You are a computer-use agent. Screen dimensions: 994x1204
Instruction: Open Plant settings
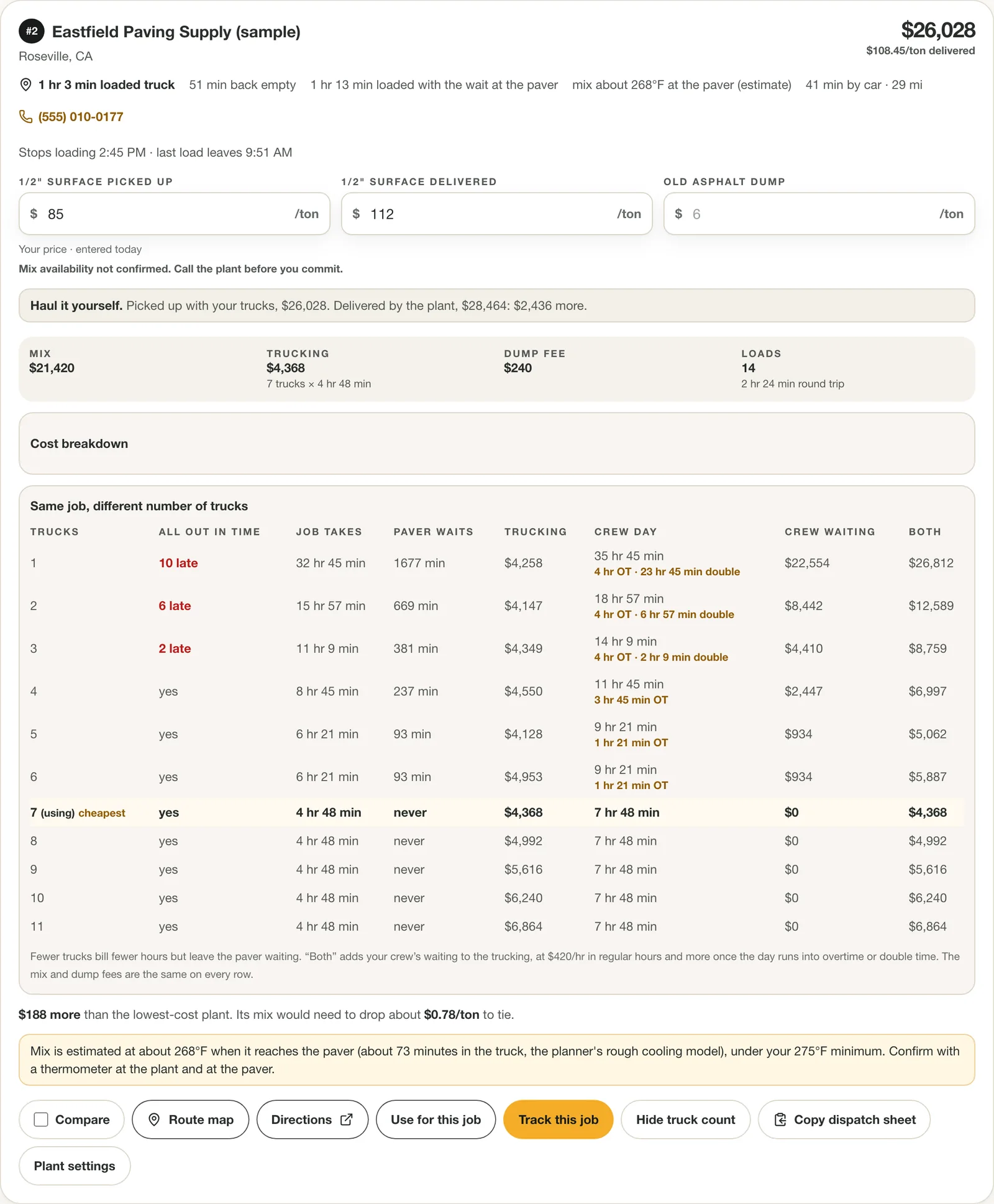point(75,1165)
